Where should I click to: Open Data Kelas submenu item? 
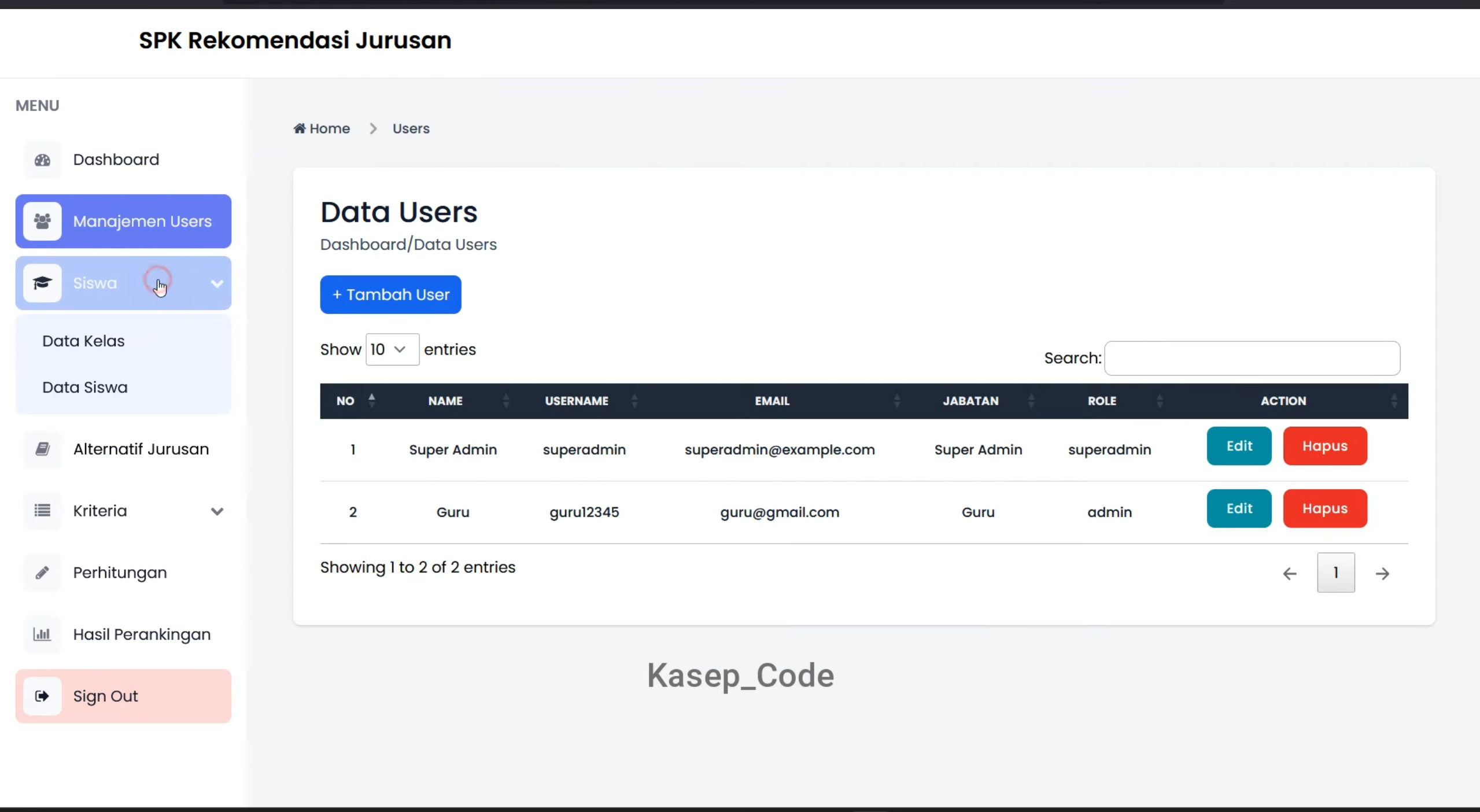pos(83,341)
